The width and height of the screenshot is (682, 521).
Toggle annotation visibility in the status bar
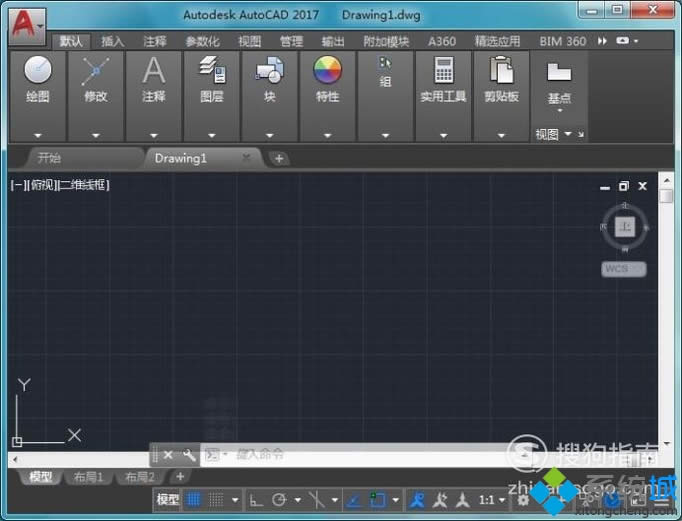click(x=417, y=500)
